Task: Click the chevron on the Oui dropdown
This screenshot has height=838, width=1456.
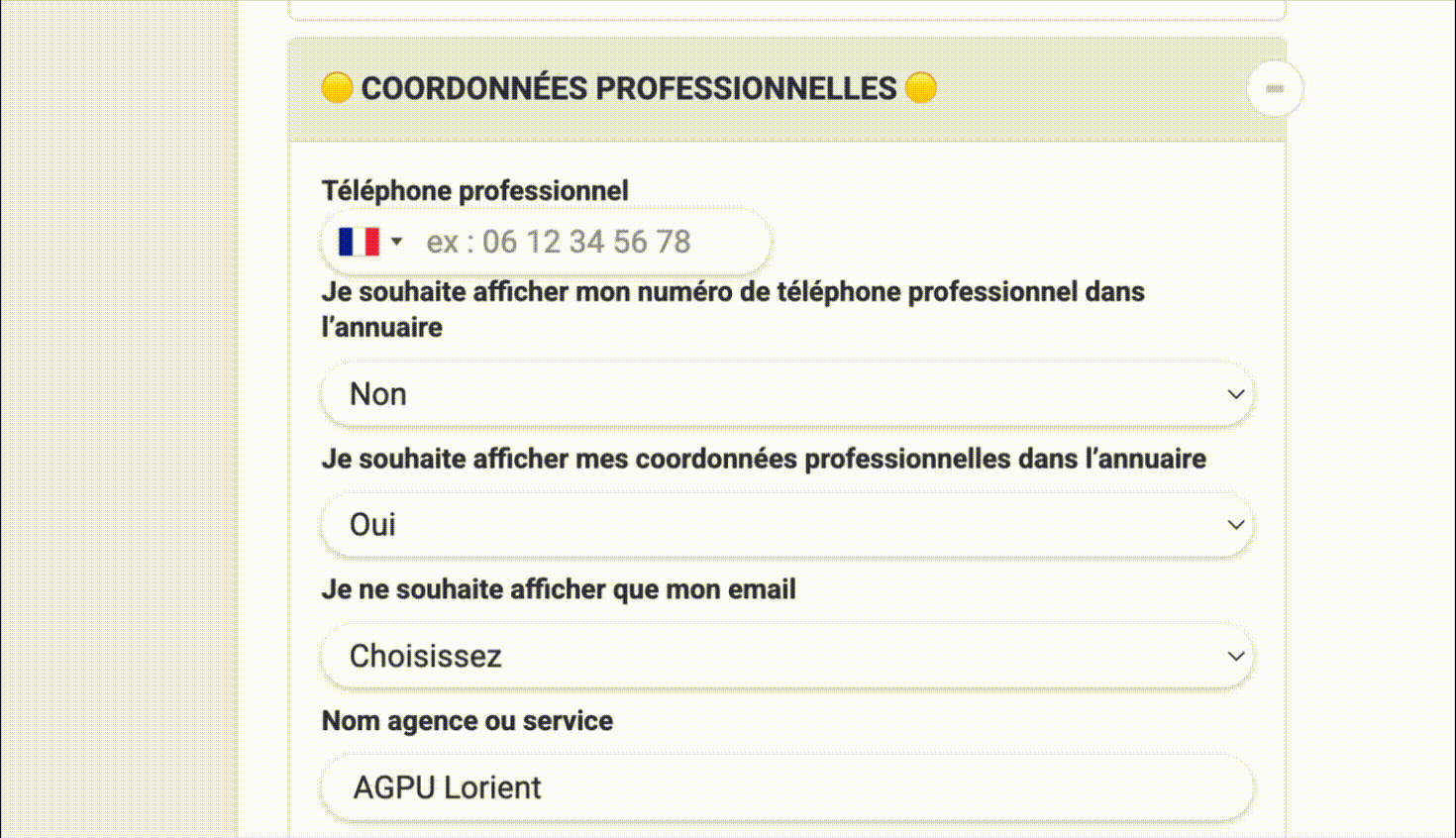Action: coord(1235,525)
